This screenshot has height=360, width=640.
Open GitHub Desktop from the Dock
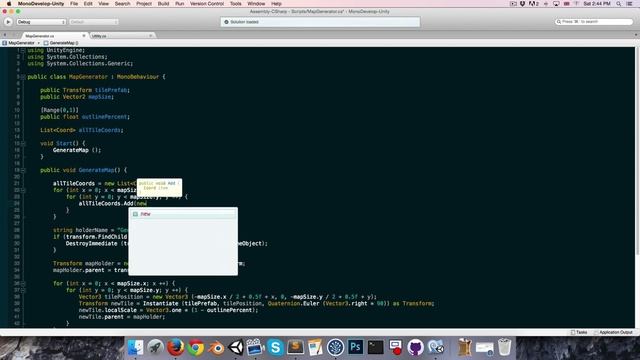point(415,347)
